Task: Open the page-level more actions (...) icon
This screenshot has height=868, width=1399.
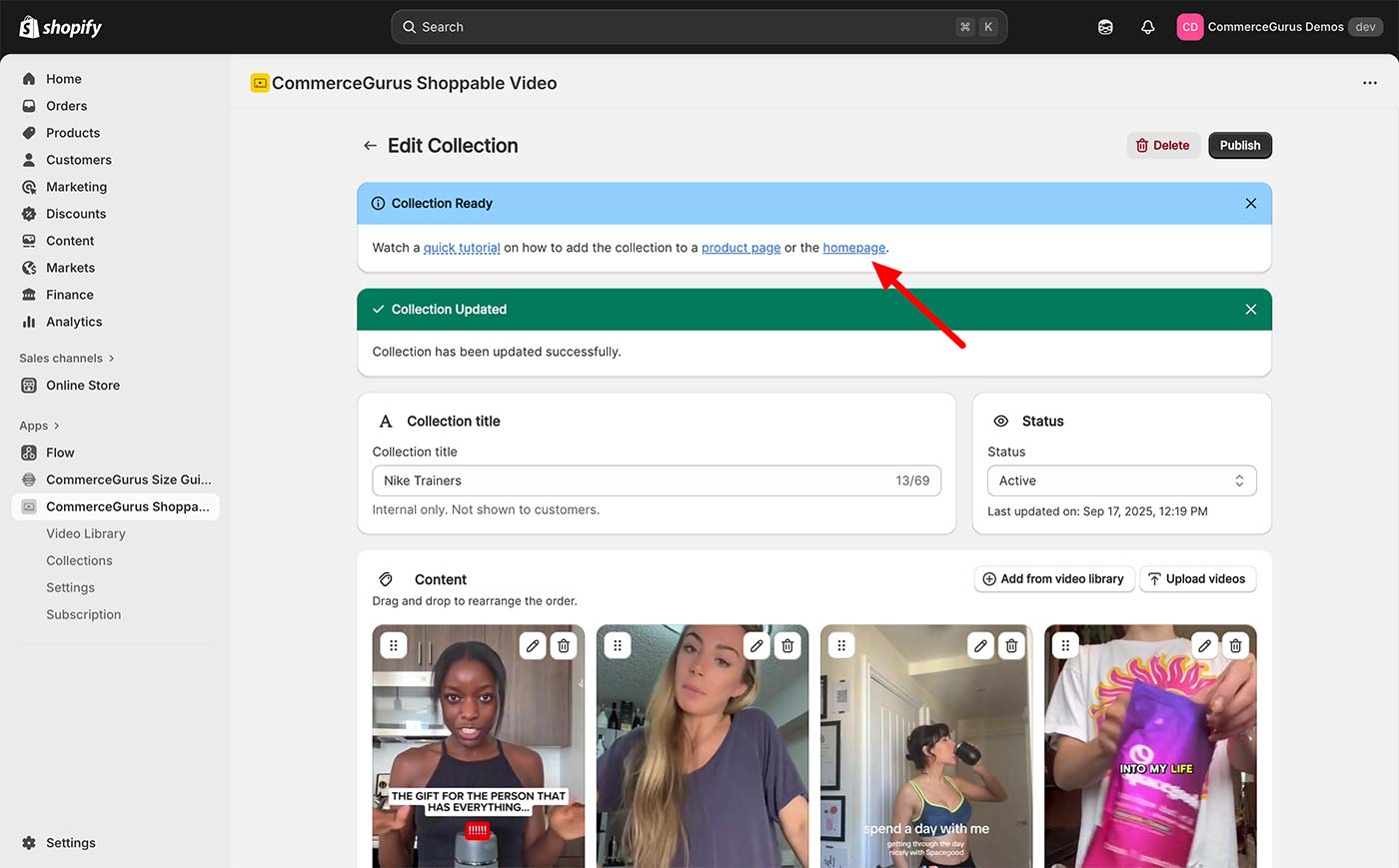Action: pos(1369,83)
